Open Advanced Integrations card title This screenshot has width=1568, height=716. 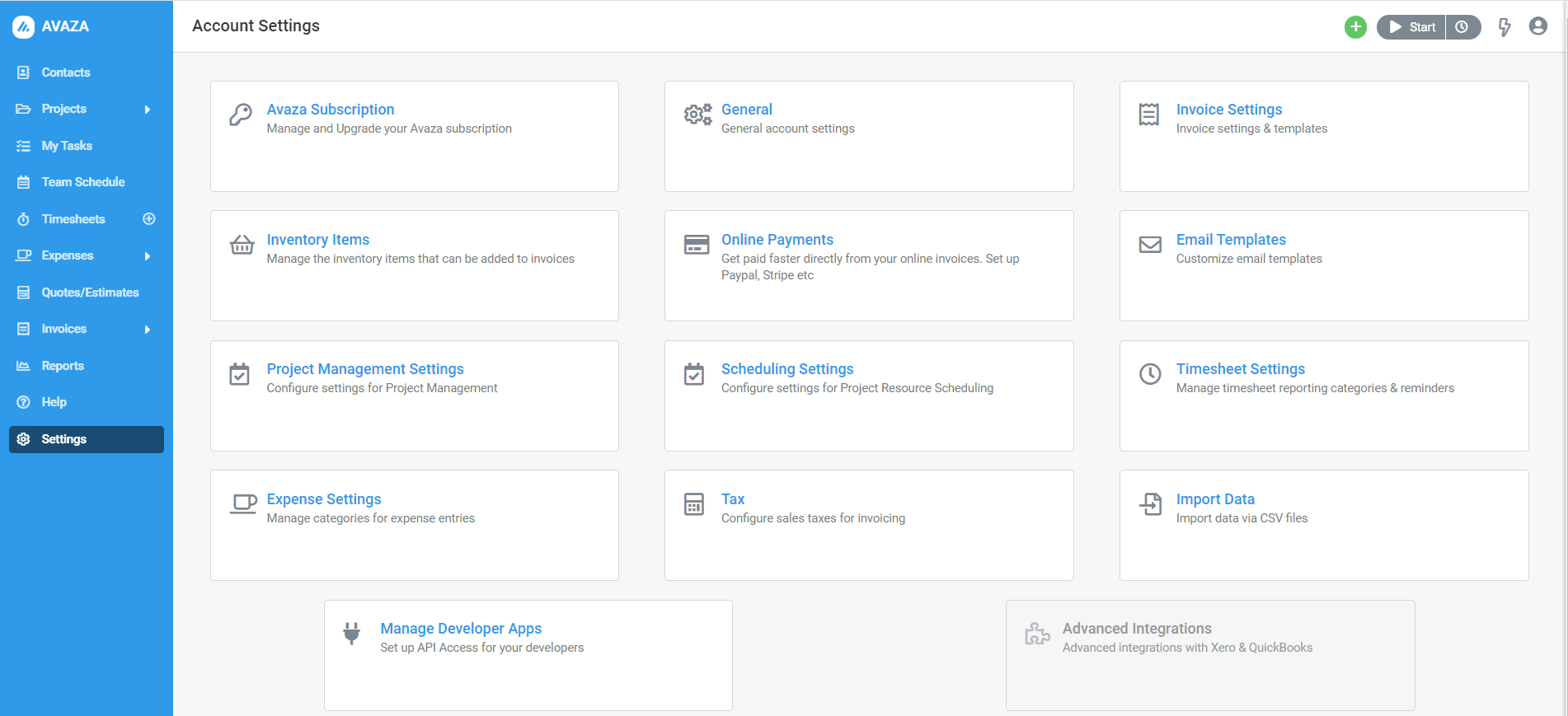tap(1137, 629)
